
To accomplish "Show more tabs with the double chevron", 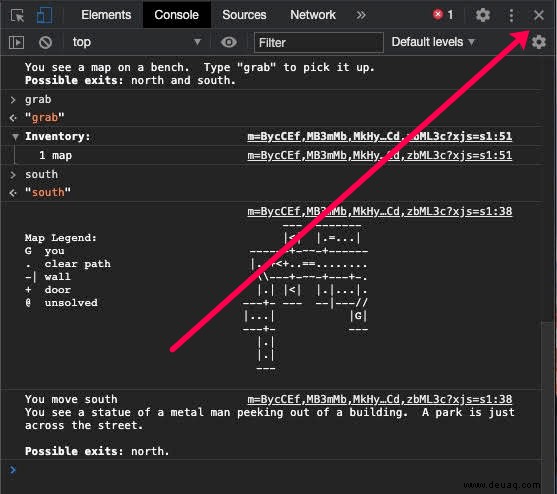I will click(x=361, y=15).
